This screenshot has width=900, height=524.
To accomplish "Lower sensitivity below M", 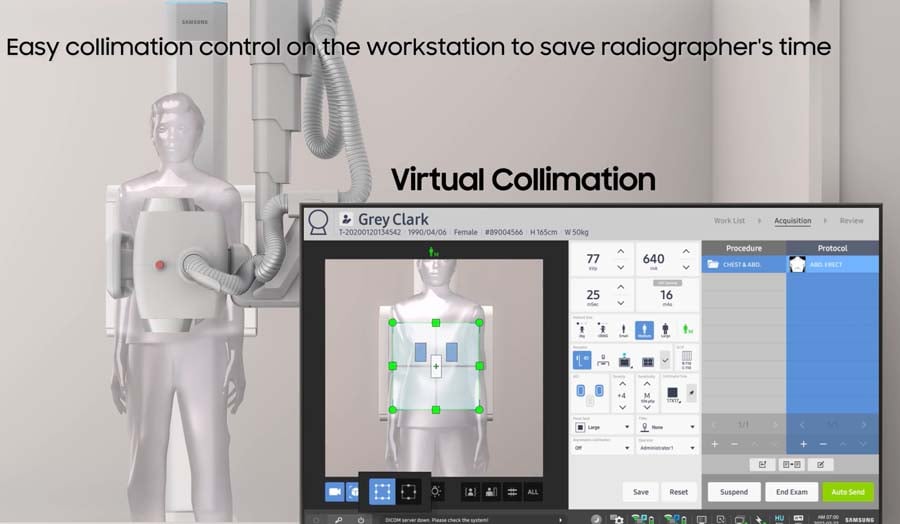I will [647, 407].
